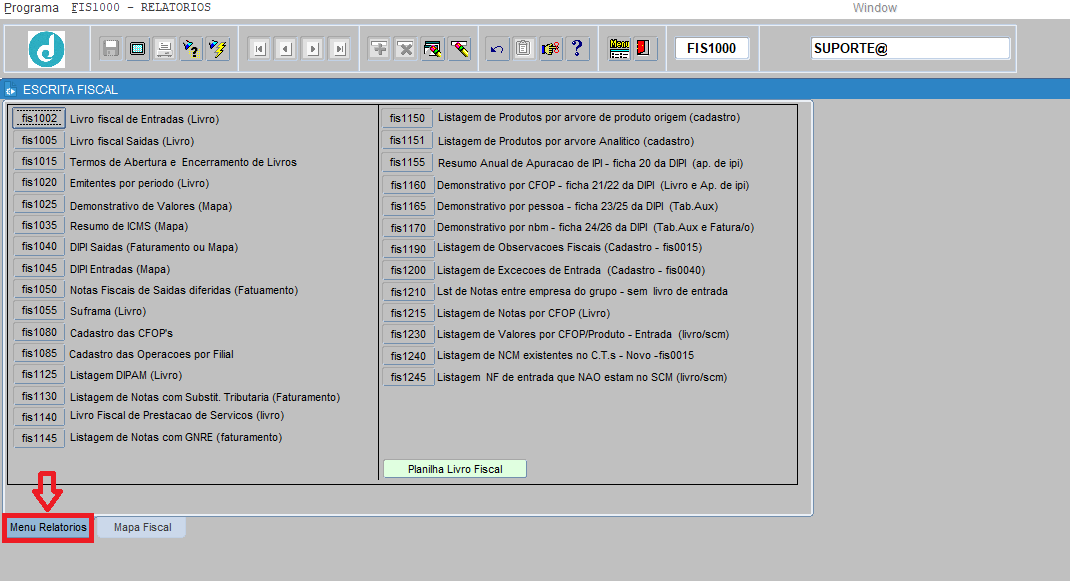Image resolution: width=1070 pixels, height=581 pixels.
Task: Open the Window menu
Action: (874, 8)
